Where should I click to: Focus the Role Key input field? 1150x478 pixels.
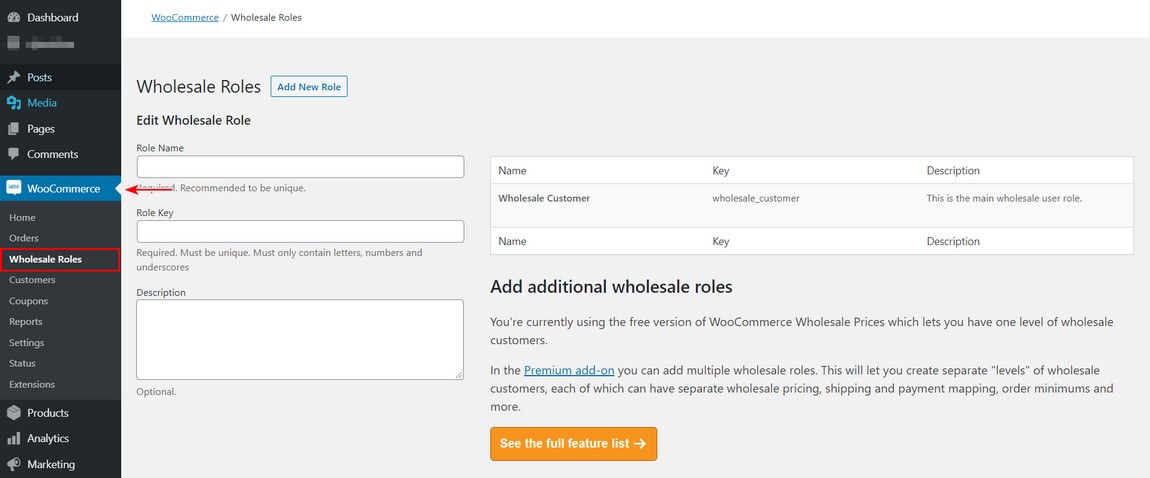pos(300,232)
